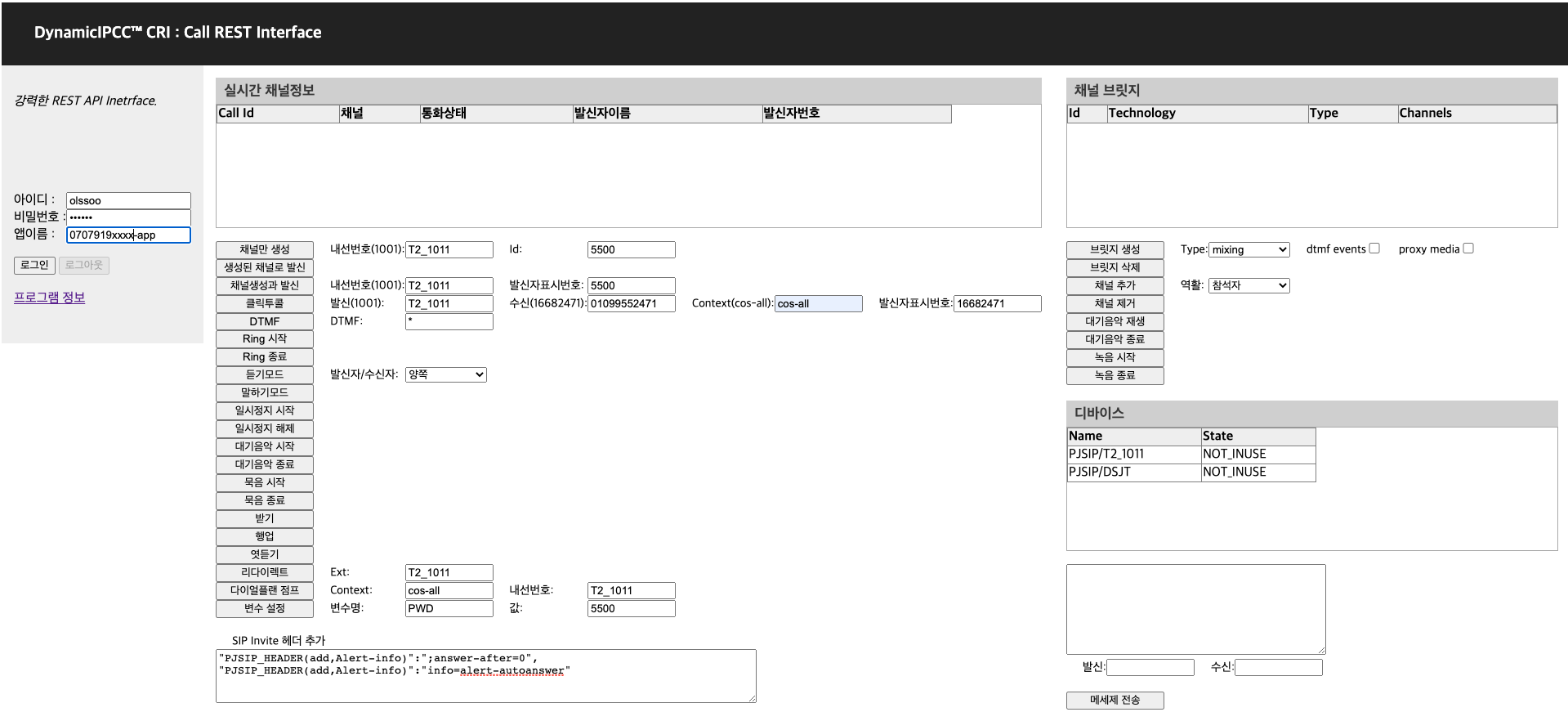Click the 일시정지 해제 button
This screenshot has width=1568, height=721.
click(x=265, y=428)
